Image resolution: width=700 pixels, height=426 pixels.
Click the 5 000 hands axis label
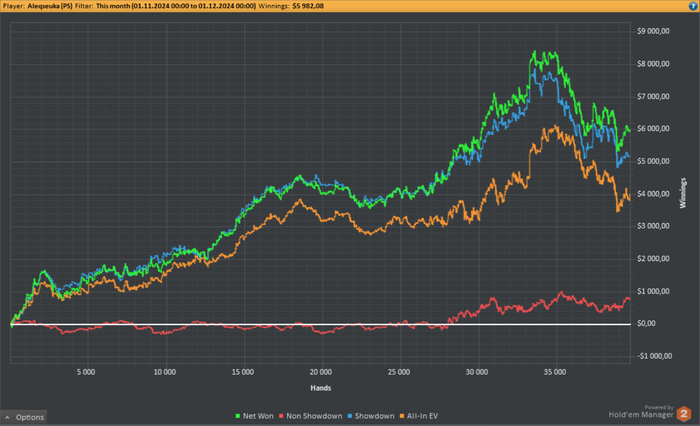coord(86,372)
